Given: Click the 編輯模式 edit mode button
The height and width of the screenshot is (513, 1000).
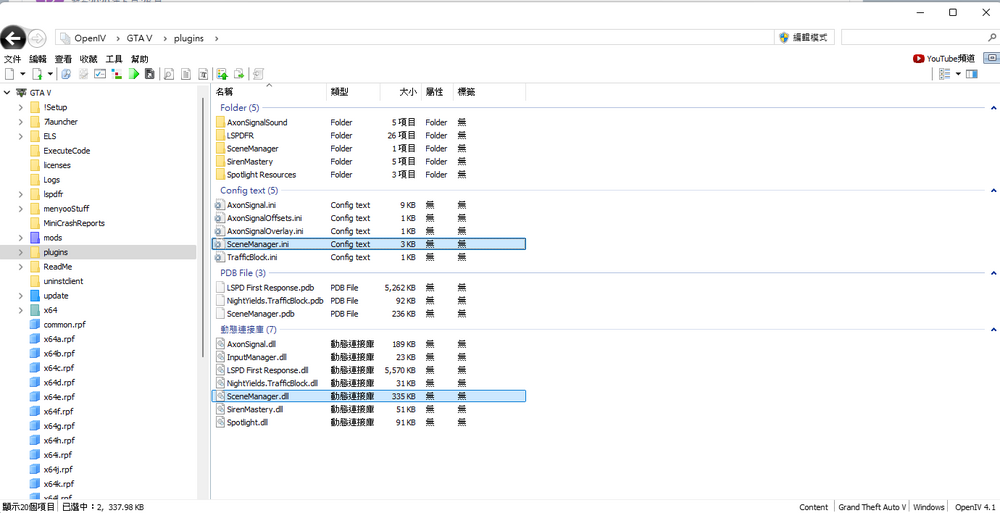Looking at the screenshot, I should click(805, 38).
